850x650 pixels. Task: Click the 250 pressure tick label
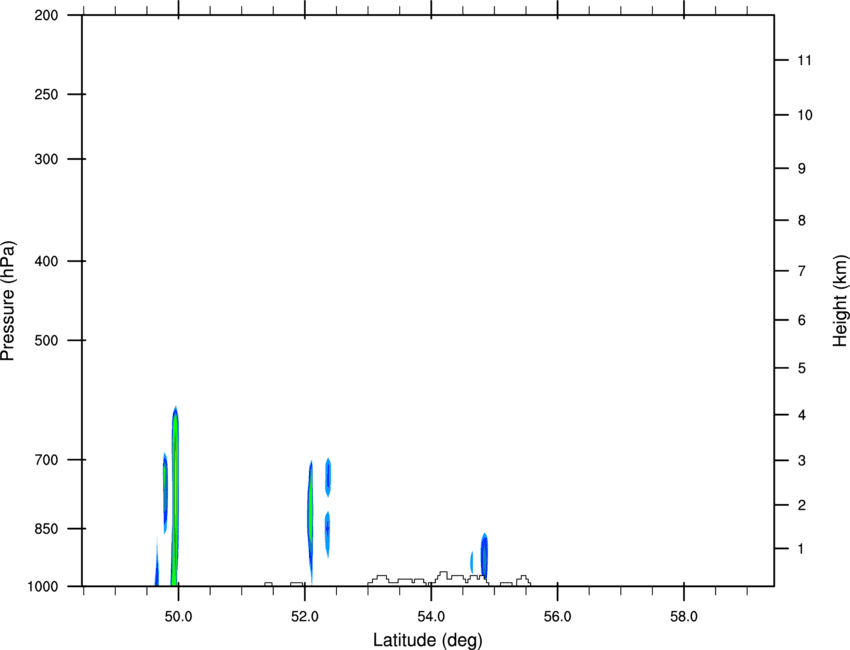[47, 94]
